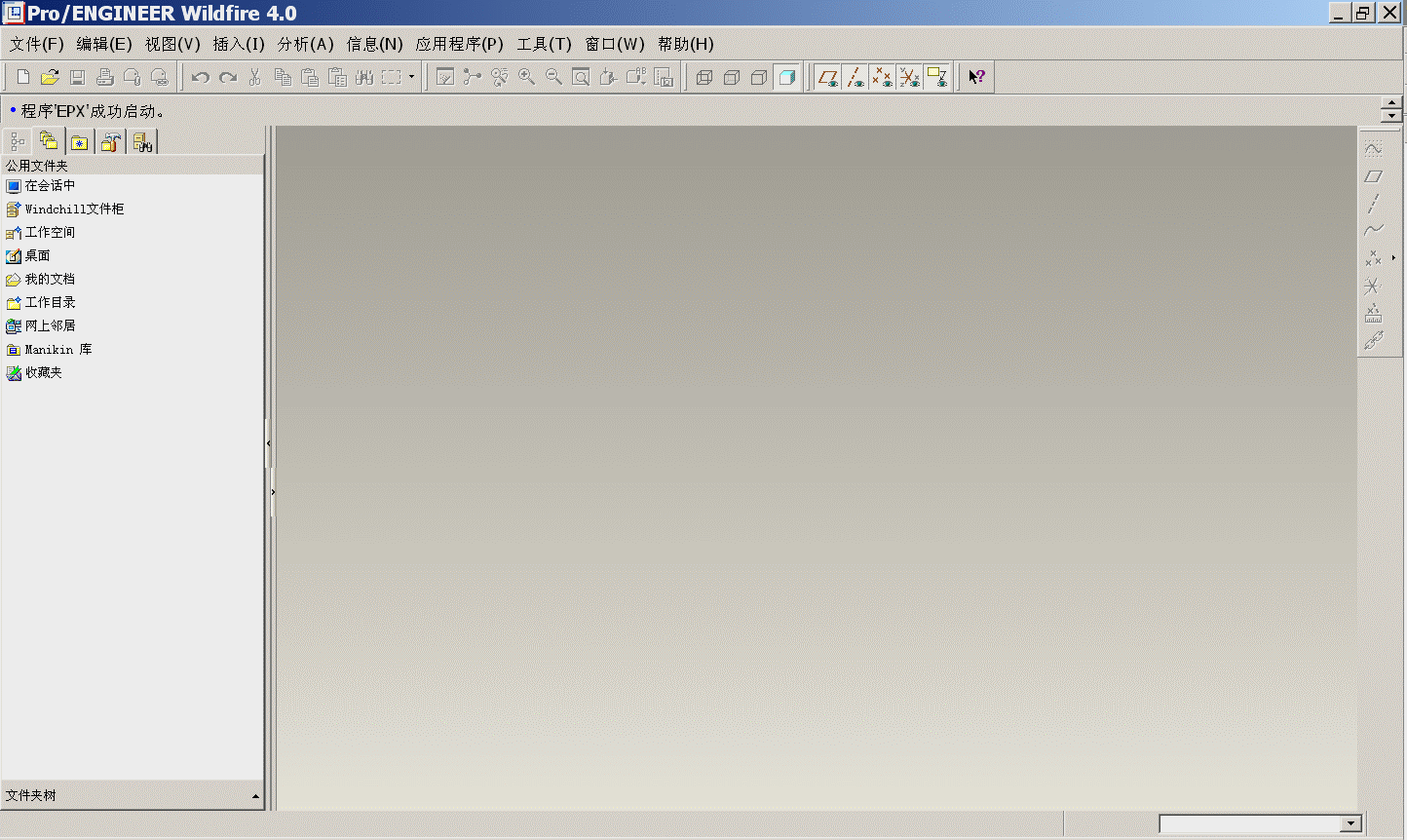Image resolution: width=1407 pixels, height=840 pixels.
Task: Toggle coordinate system display
Action: click(x=910, y=76)
